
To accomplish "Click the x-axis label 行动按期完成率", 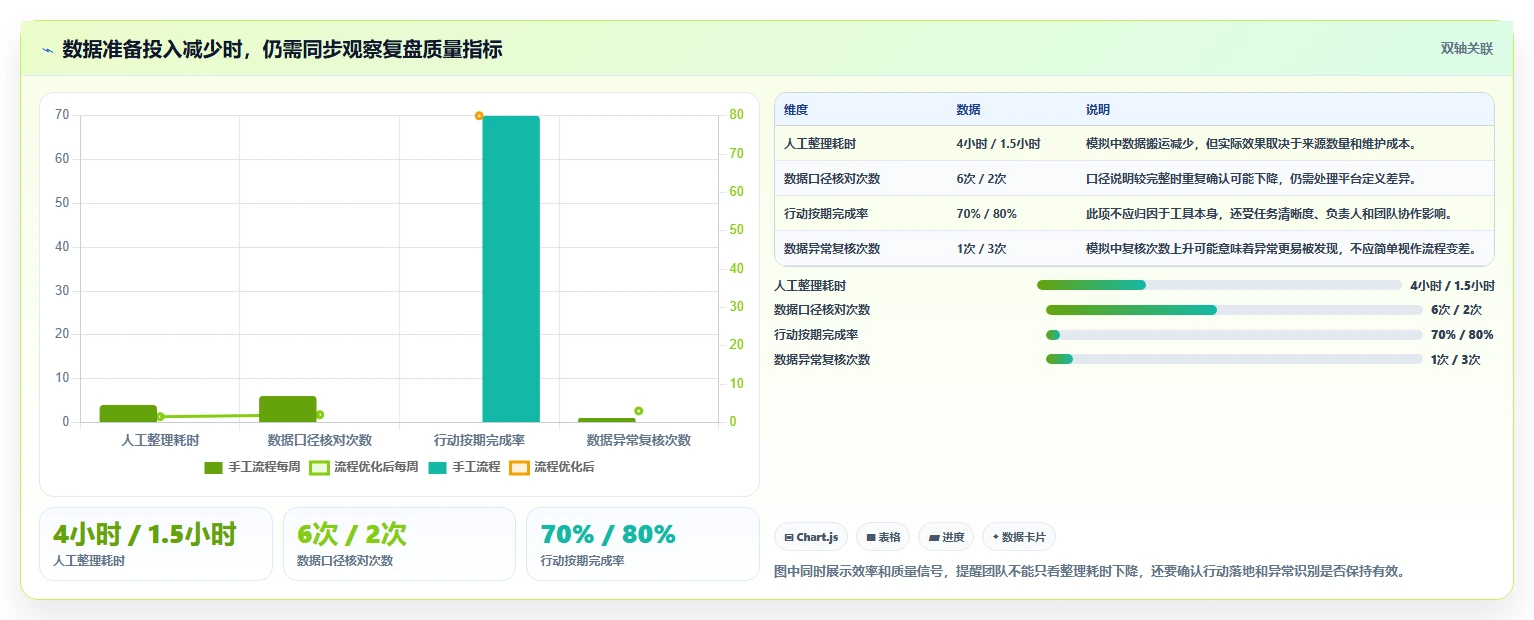I will click(x=479, y=440).
